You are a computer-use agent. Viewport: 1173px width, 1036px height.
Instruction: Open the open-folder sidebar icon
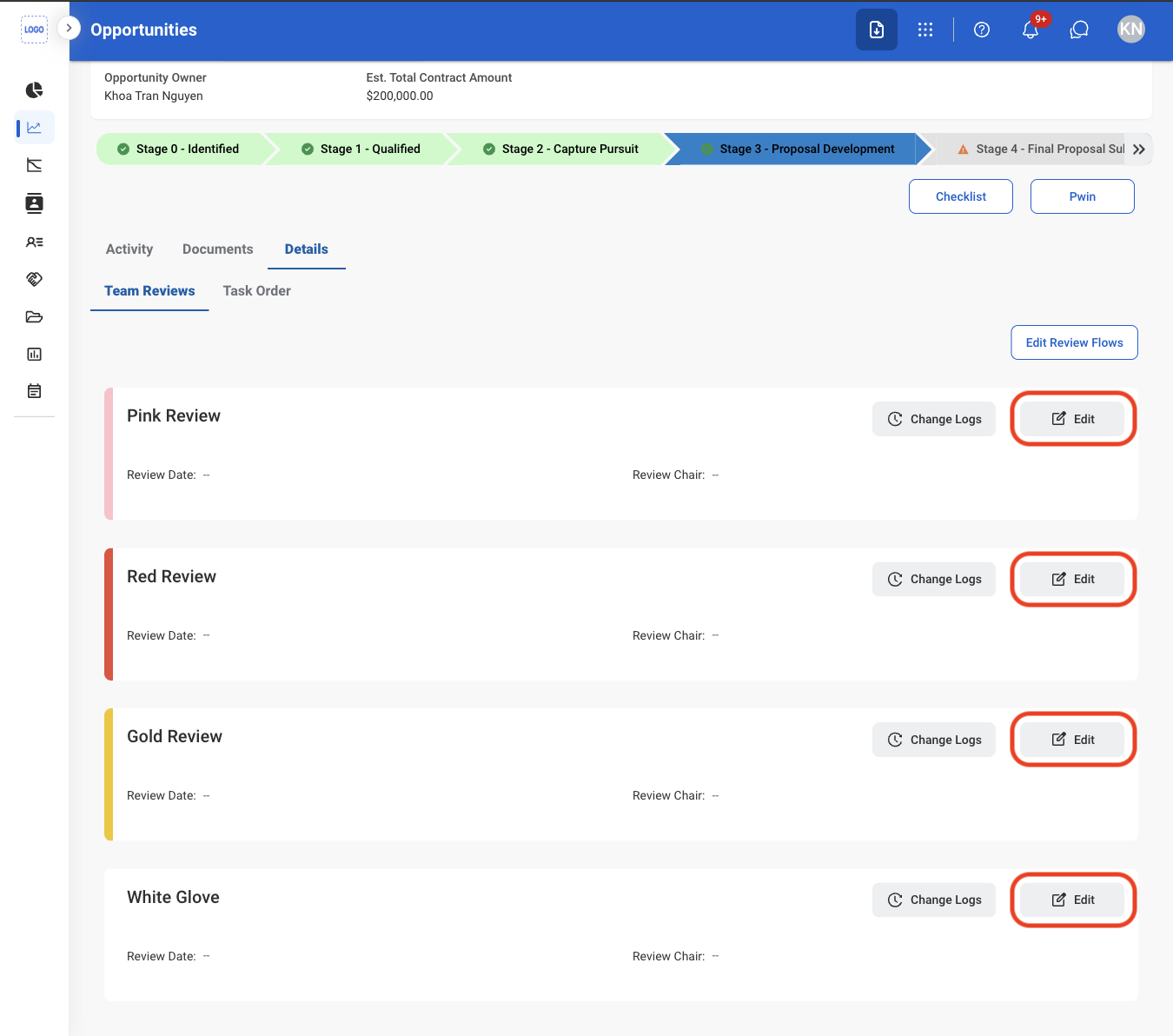pyautogui.click(x=35, y=316)
